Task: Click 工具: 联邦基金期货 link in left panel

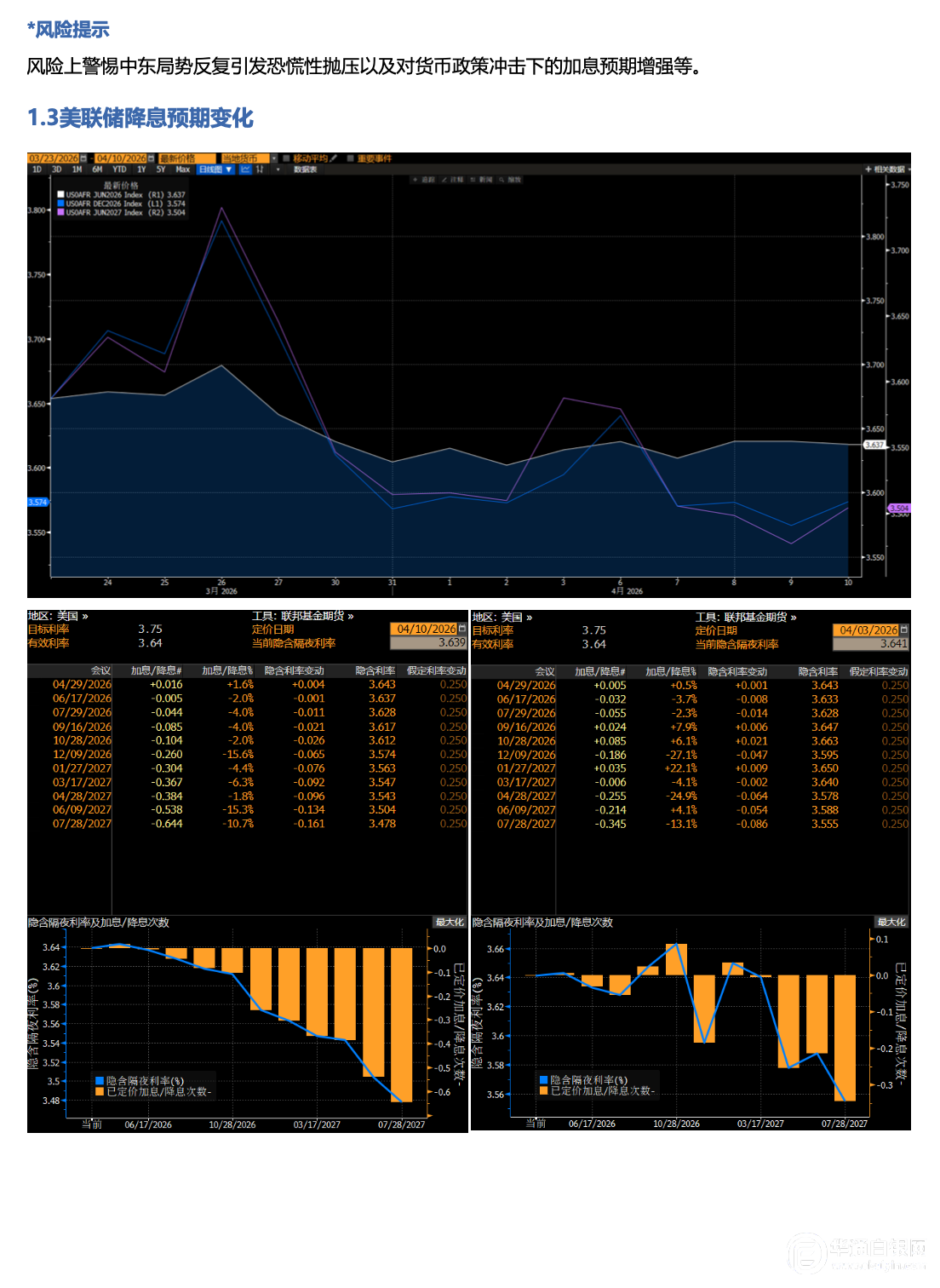Action: pyautogui.click(x=302, y=616)
